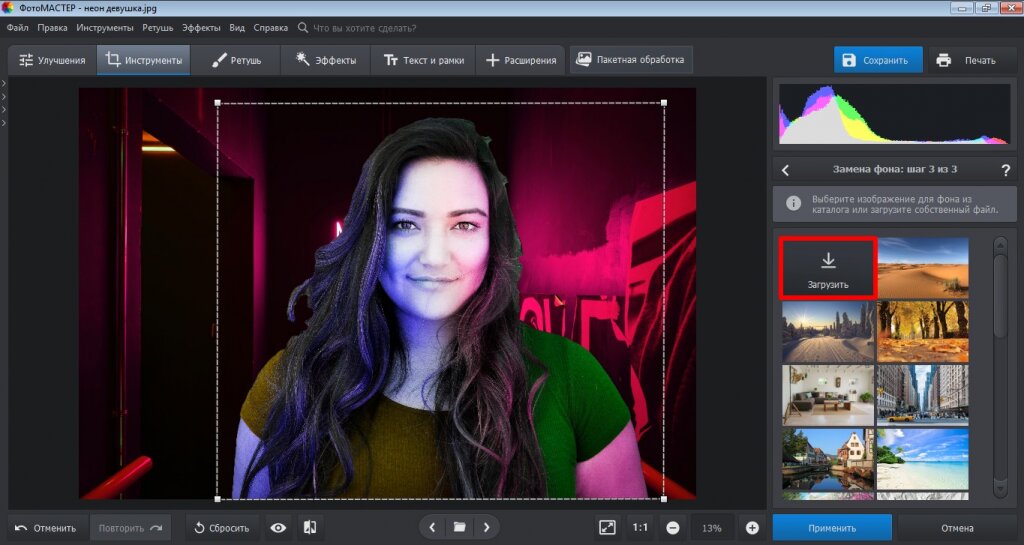
Task: Click Загрузить to upload a background
Action: [x=828, y=268]
